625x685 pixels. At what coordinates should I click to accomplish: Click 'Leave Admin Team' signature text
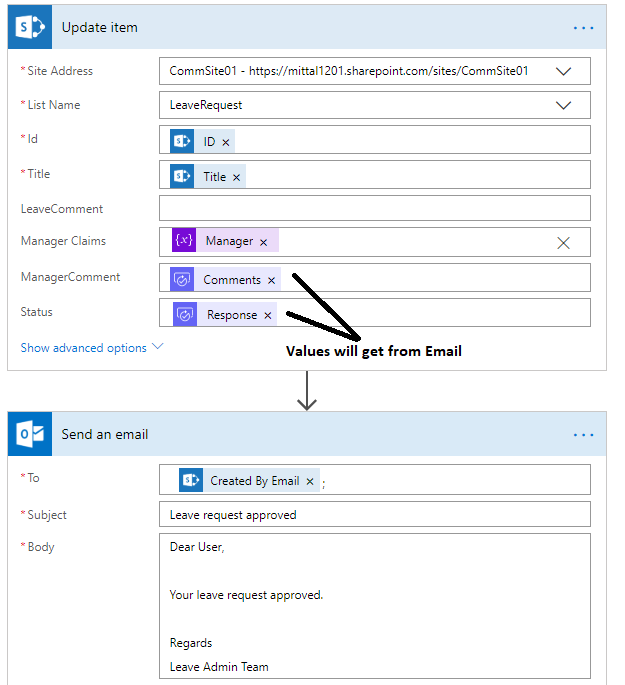219,667
